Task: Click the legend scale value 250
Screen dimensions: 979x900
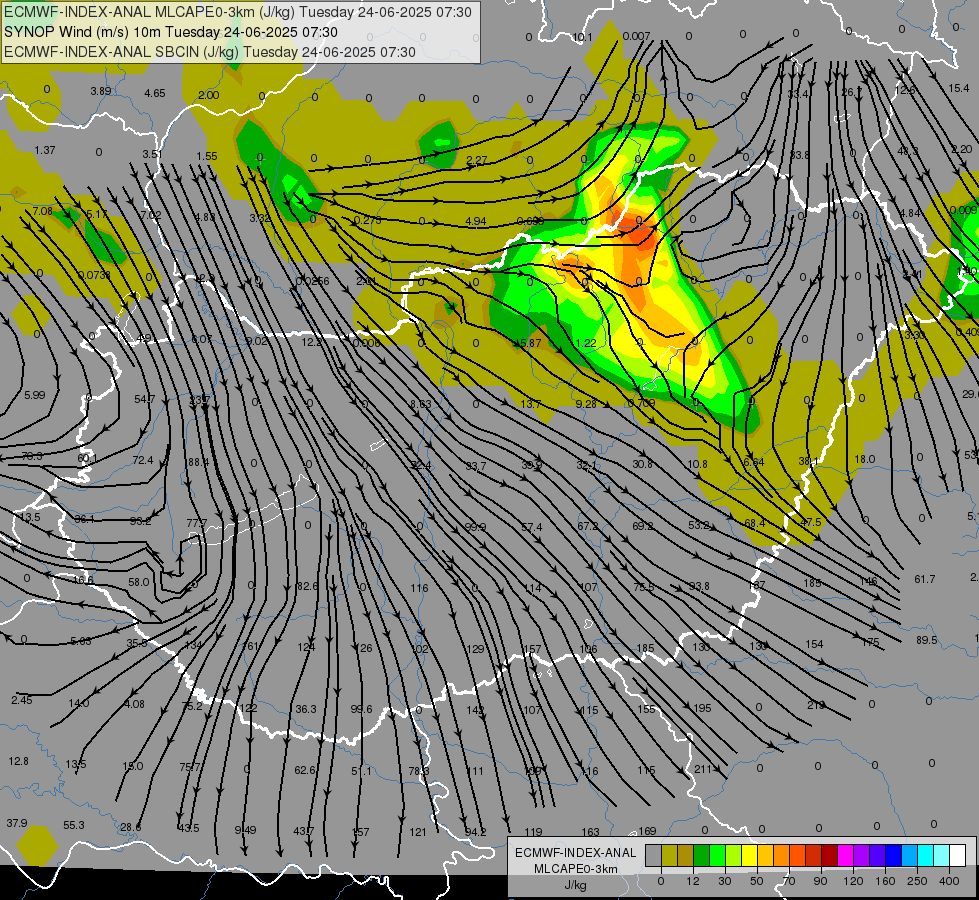Action: (917, 881)
